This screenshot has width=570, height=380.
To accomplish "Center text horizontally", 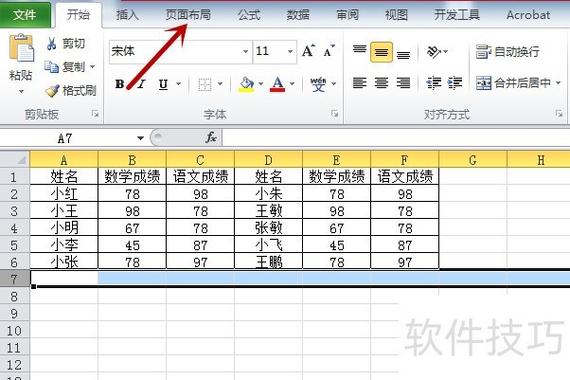I will point(381,83).
